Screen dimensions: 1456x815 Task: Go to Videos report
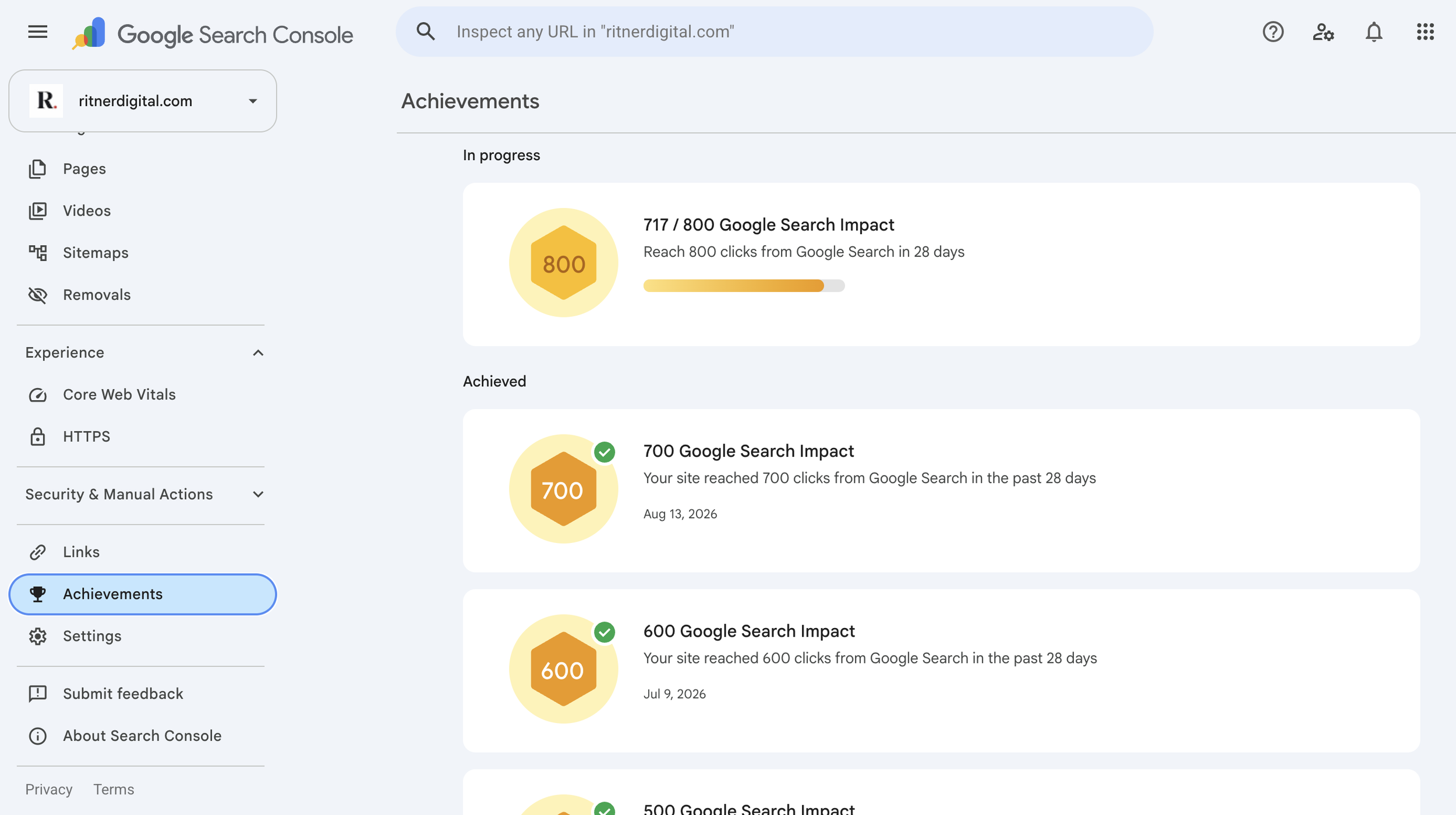pos(143,210)
